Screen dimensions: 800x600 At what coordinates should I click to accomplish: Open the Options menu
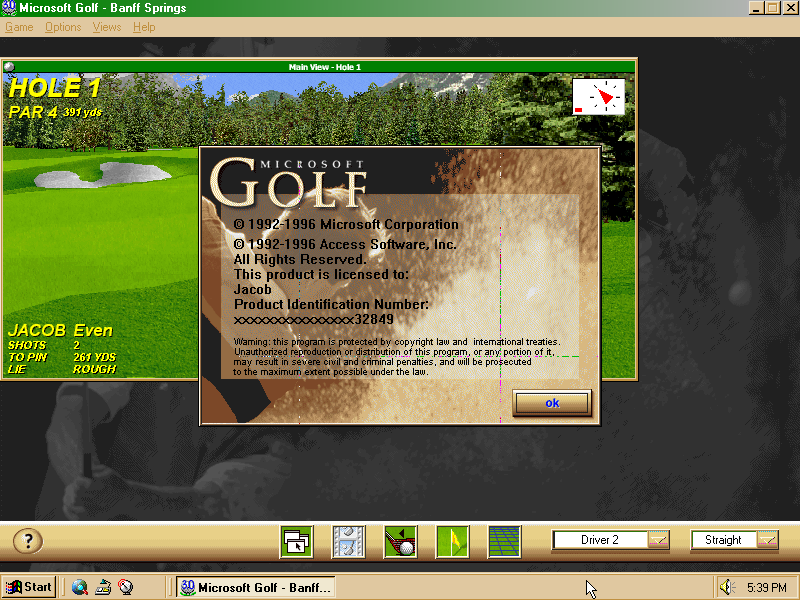[63, 27]
